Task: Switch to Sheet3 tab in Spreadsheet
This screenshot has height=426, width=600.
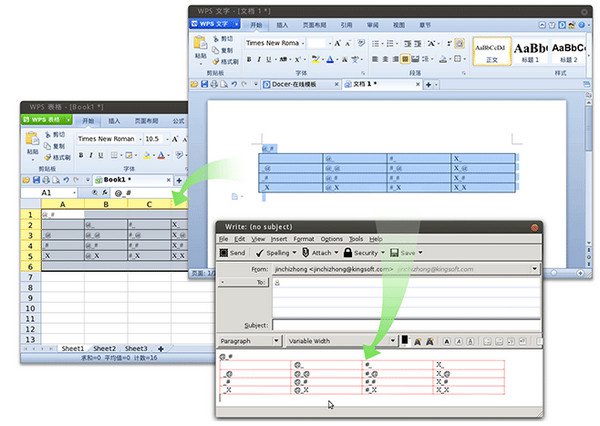Action: tap(136, 349)
